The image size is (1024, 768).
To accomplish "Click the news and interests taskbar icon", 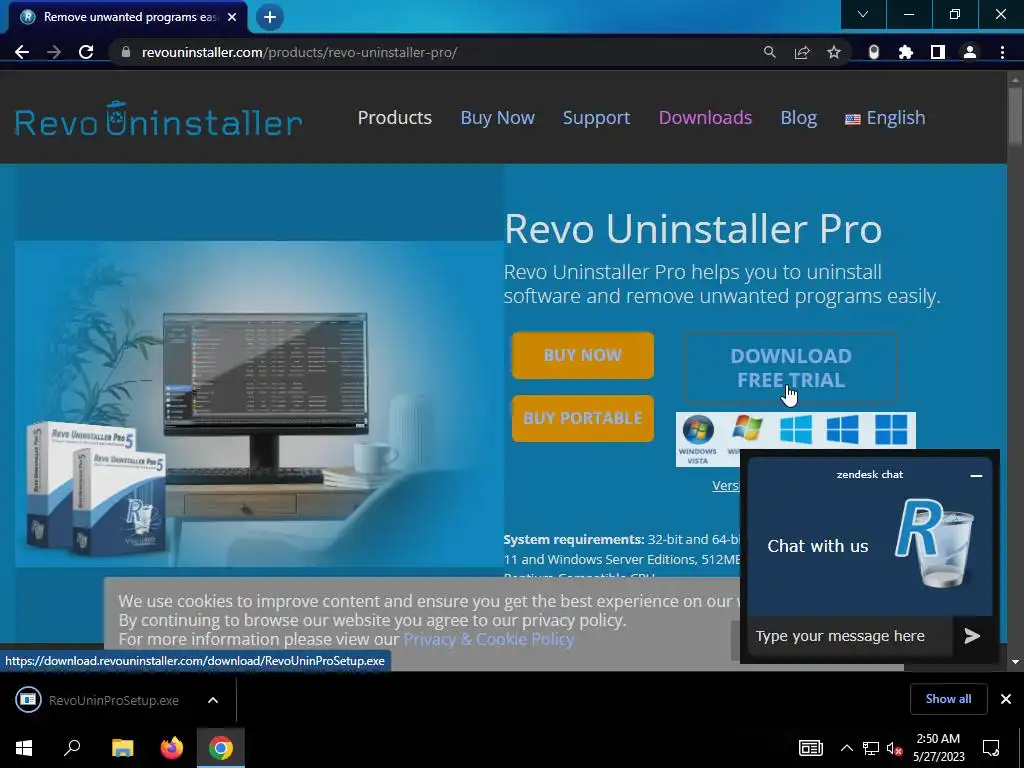I will pyautogui.click(x=810, y=748).
